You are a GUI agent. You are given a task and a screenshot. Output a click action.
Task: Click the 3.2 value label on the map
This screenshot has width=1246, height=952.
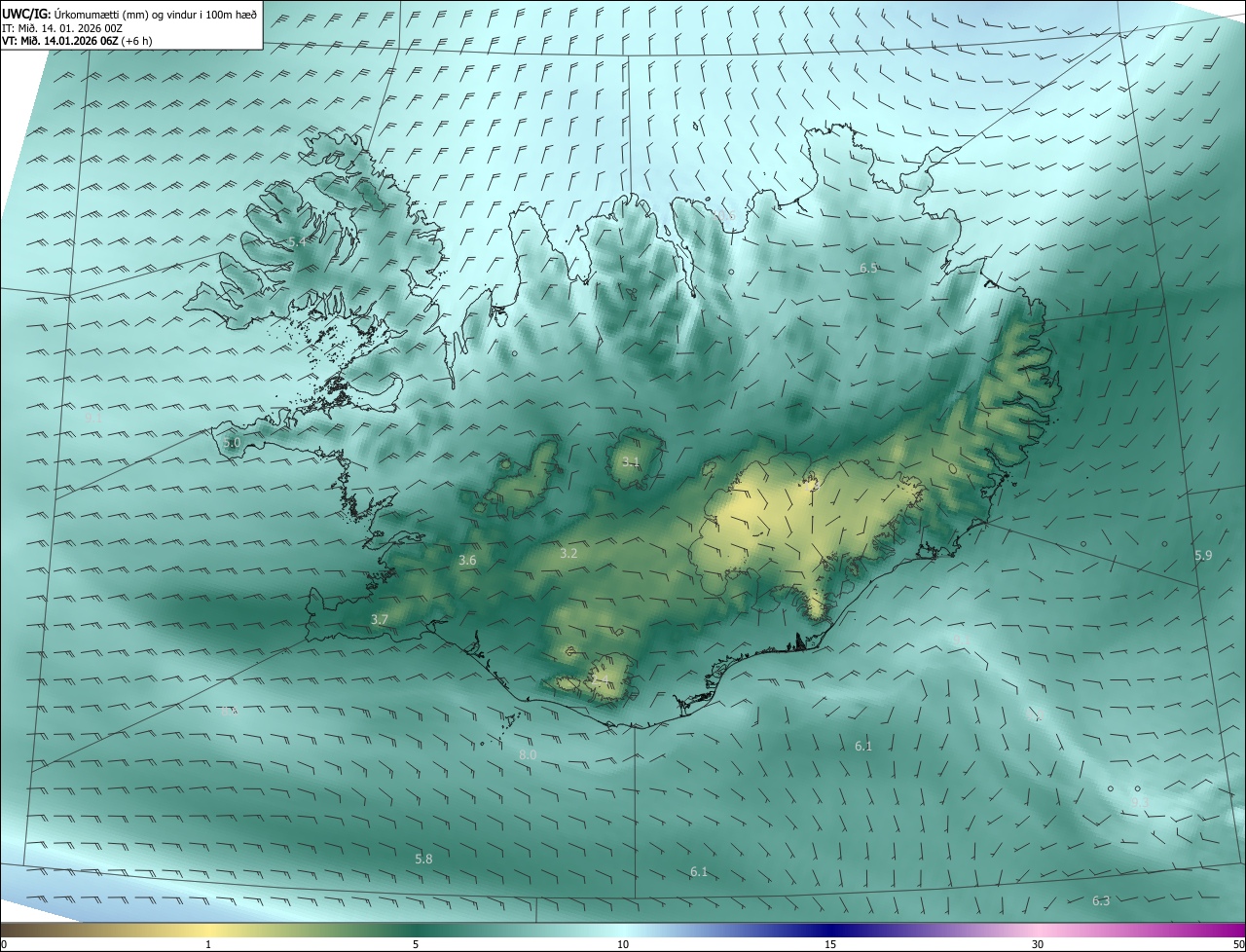(x=568, y=553)
